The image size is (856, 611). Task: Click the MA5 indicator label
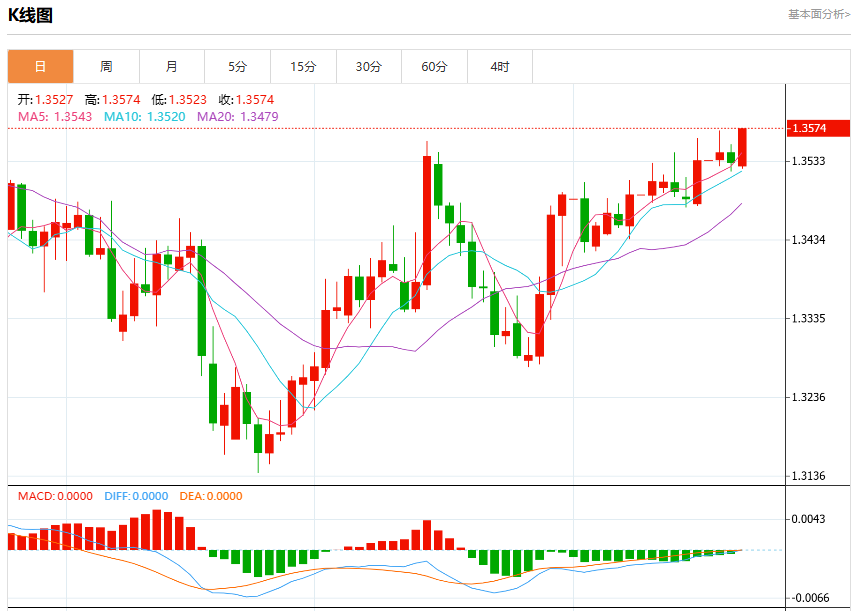coord(55,116)
